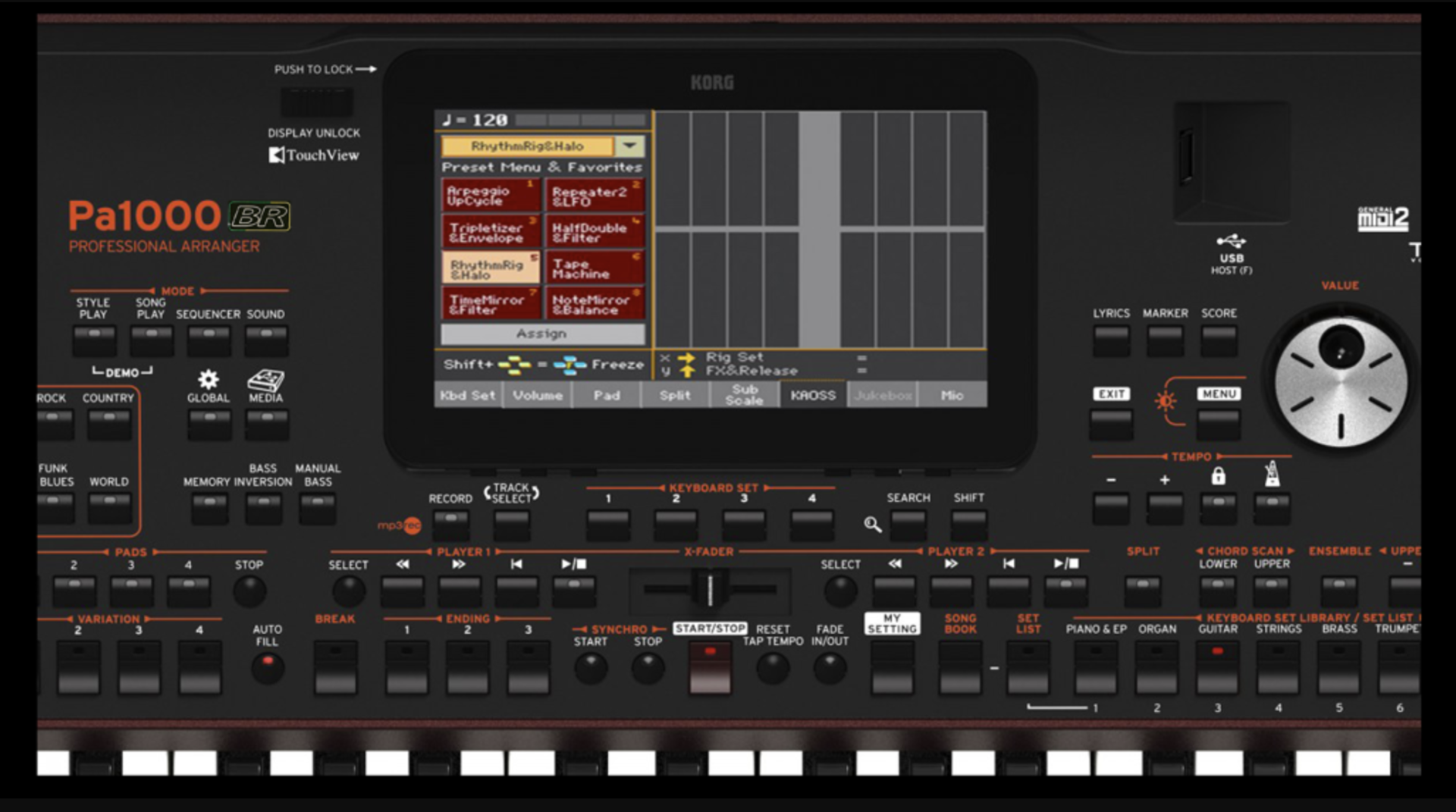
Task: Select the Tape Machine preset
Action: [x=595, y=268]
